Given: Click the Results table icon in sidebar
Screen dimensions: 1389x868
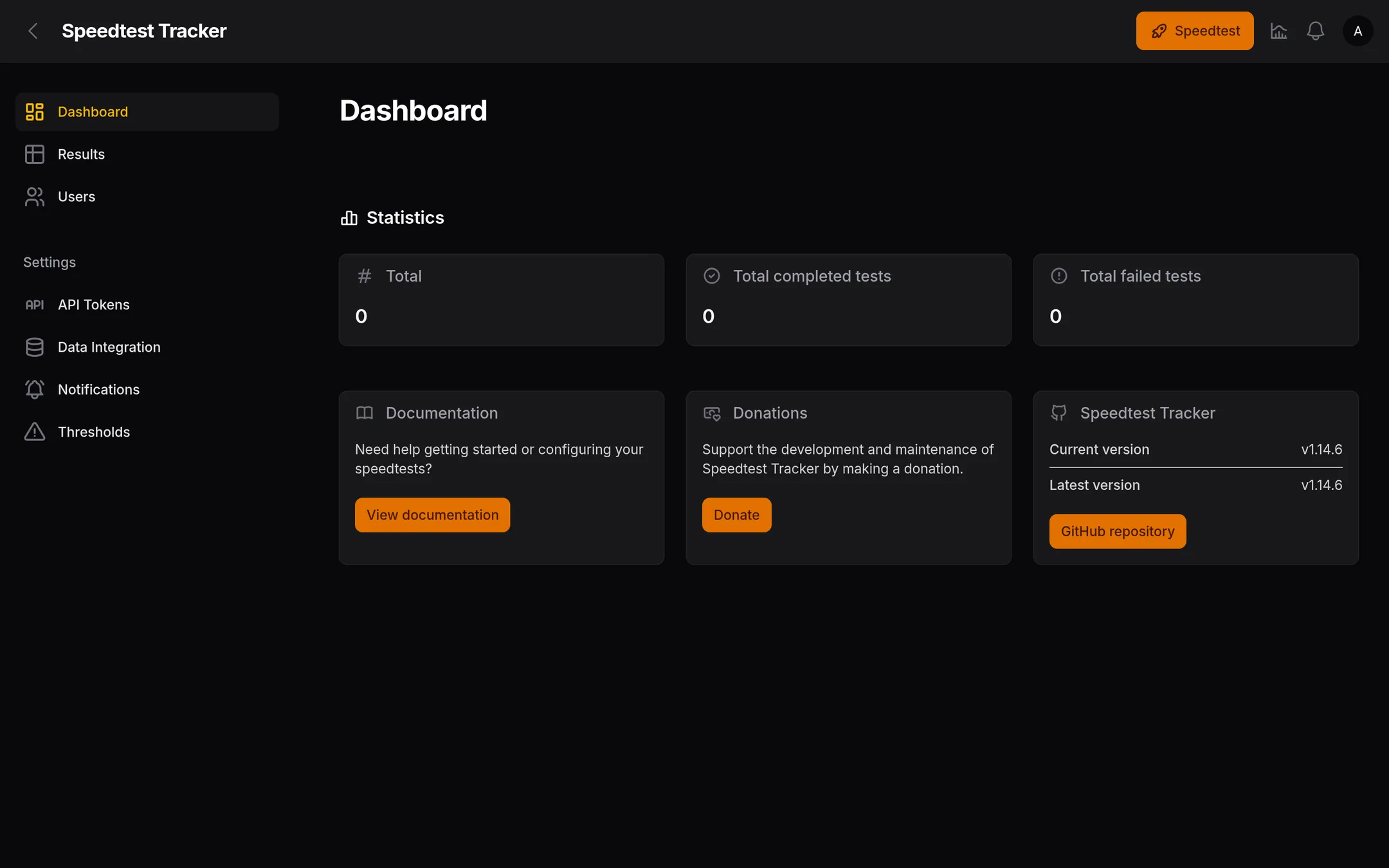Looking at the screenshot, I should (35, 154).
